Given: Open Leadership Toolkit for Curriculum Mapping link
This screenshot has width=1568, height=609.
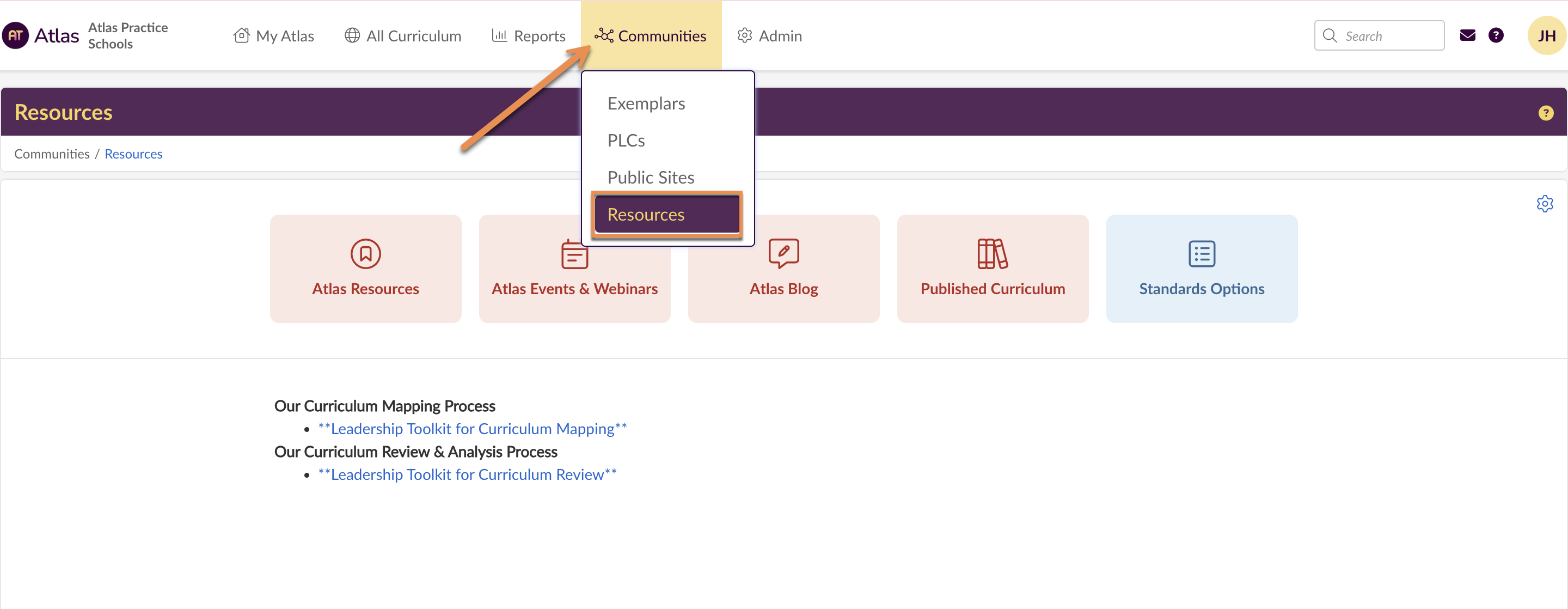Looking at the screenshot, I should [471, 429].
